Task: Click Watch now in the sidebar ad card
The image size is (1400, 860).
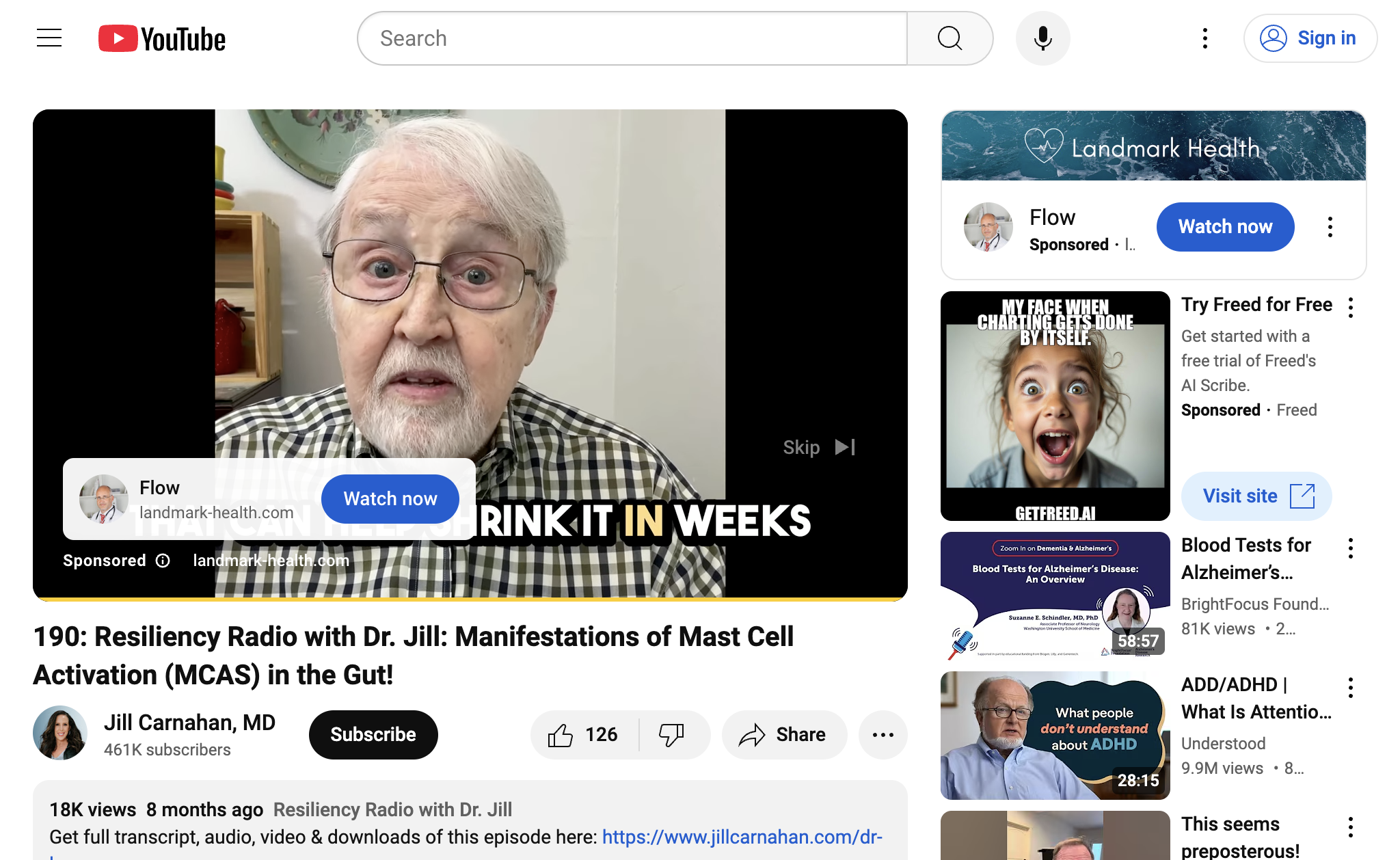Action: pos(1225,227)
